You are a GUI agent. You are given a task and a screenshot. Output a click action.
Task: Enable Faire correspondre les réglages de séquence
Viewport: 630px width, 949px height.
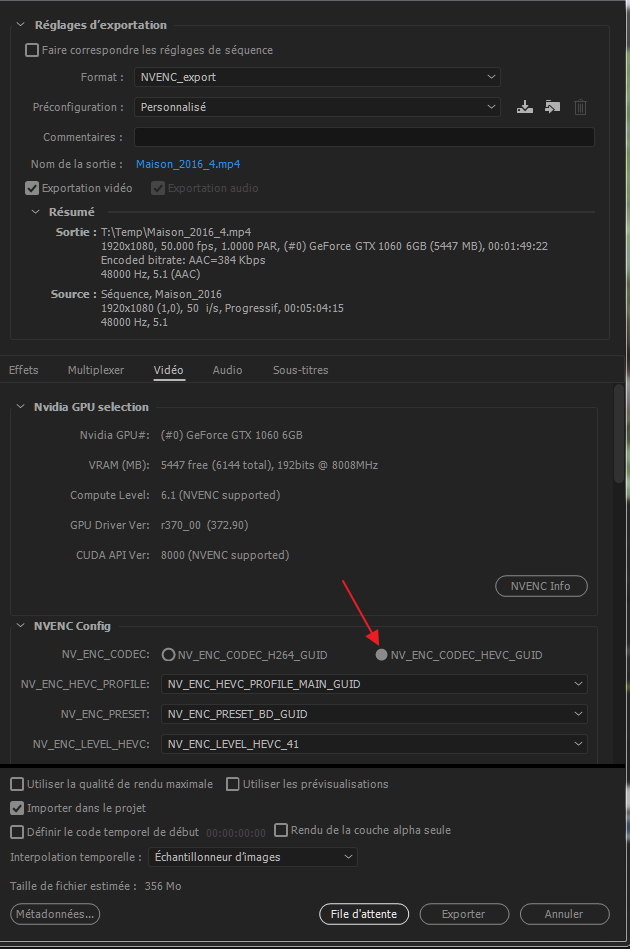pos(32,50)
